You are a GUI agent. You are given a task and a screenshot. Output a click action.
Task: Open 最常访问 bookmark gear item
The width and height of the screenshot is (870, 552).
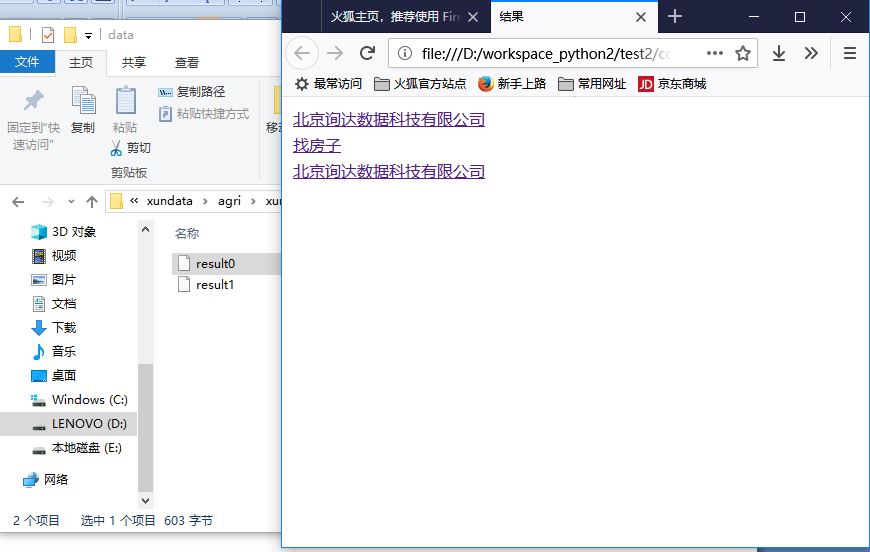coord(328,84)
